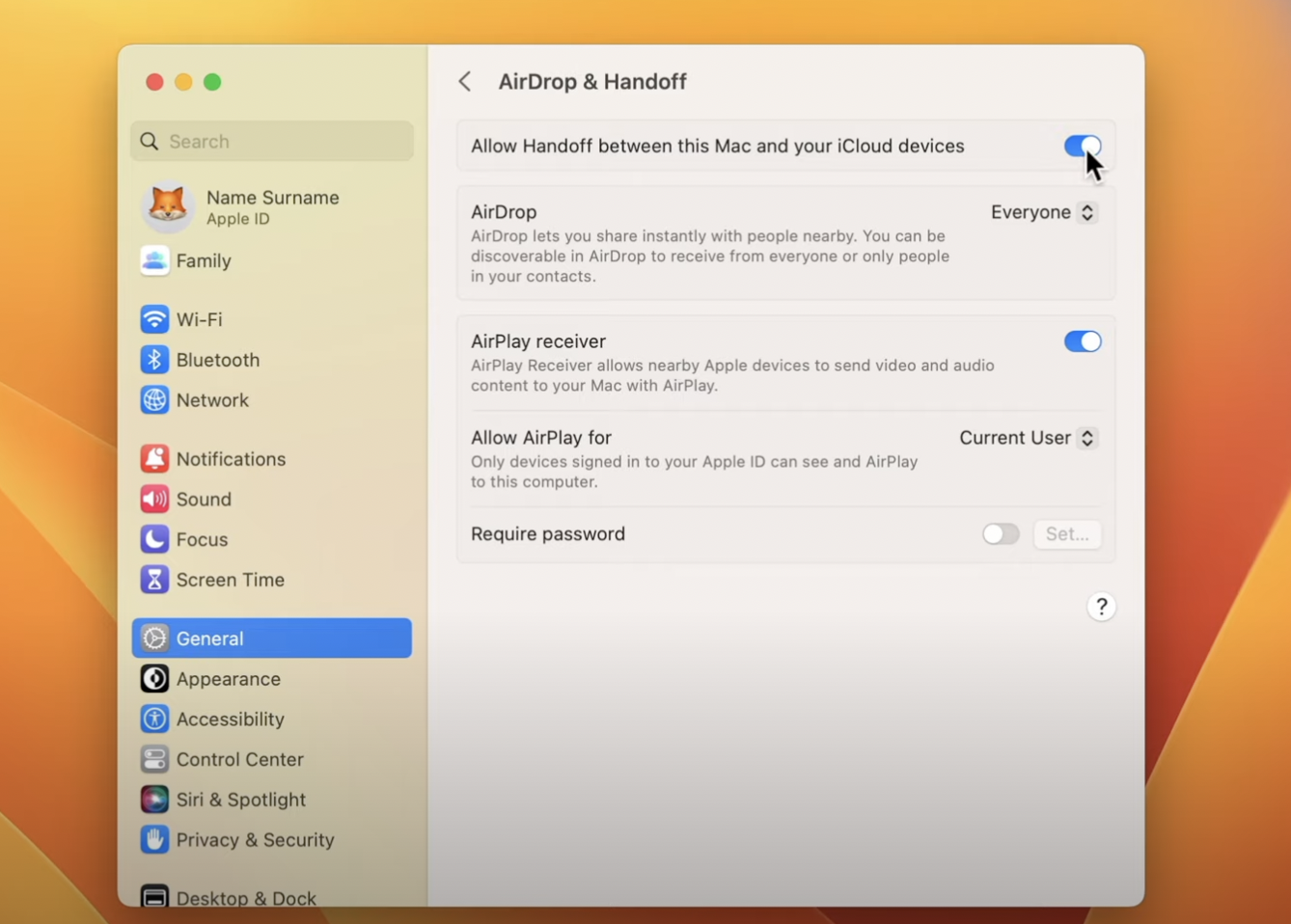
Task: Click the AirDrop & Handoff title
Action: pos(592,82)
